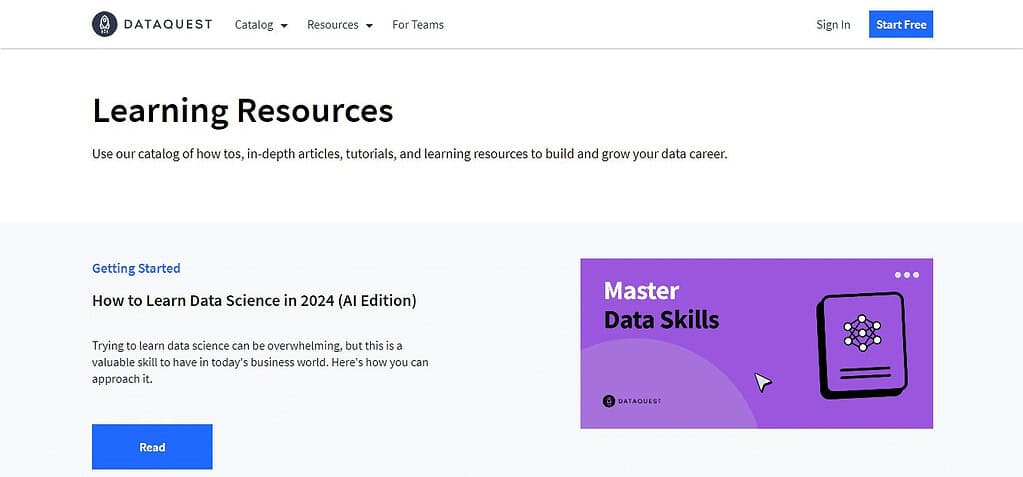Click the Start Free button
The width and height of the screenshot is (1023, 477).
[901, 24]
